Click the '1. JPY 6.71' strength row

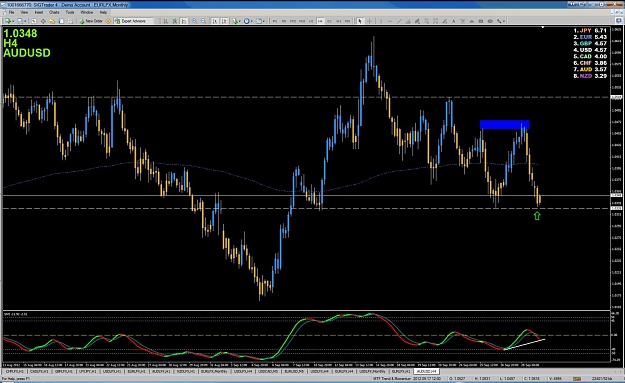[590, 30]
